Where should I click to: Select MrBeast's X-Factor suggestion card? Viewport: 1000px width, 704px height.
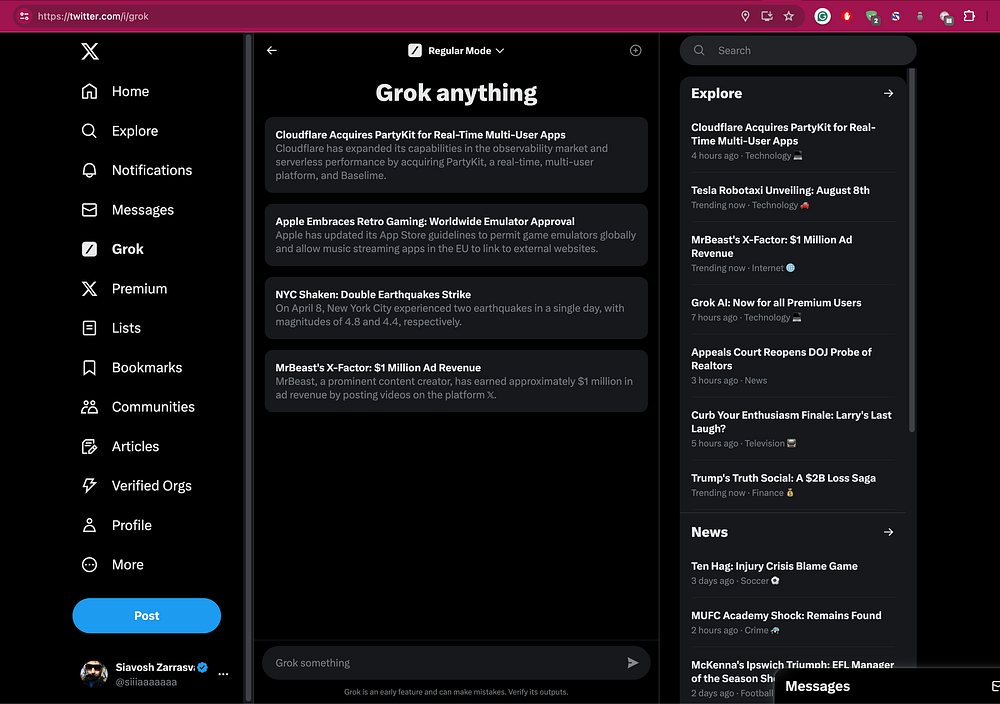pos(456,381)
